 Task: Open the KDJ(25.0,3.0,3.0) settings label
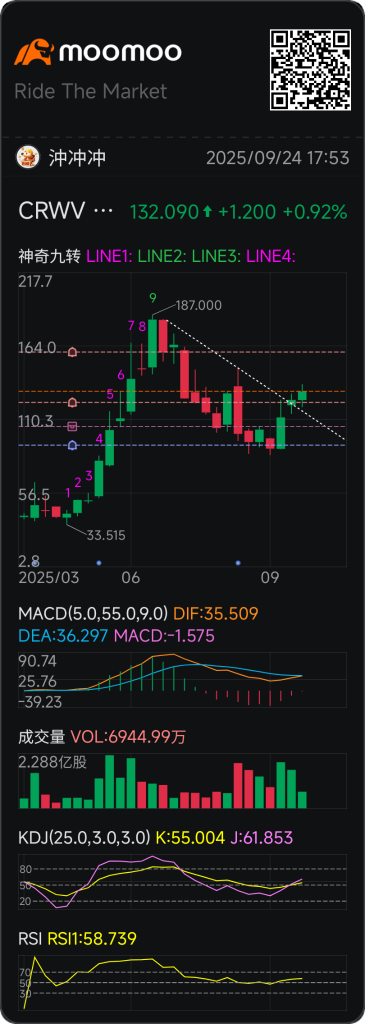click(x=84, y=837)
